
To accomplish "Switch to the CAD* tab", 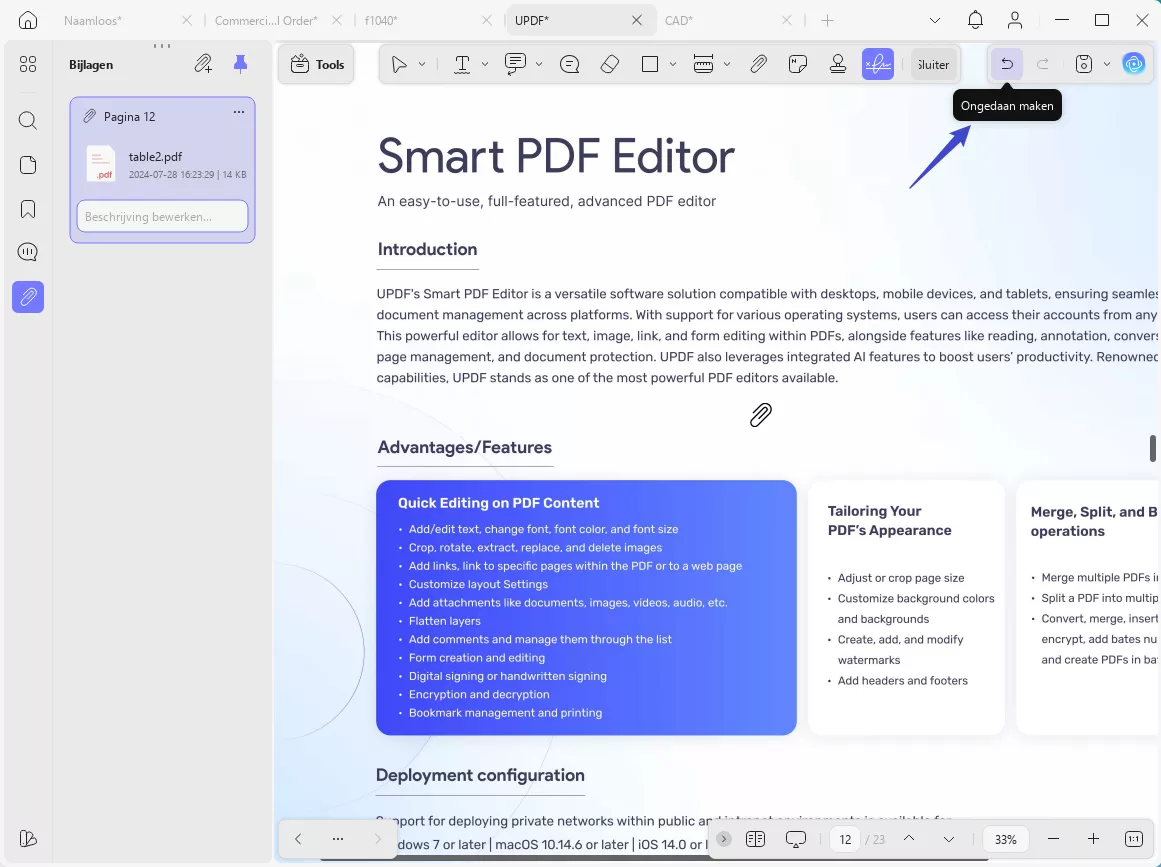I will (x=679, y=21).
